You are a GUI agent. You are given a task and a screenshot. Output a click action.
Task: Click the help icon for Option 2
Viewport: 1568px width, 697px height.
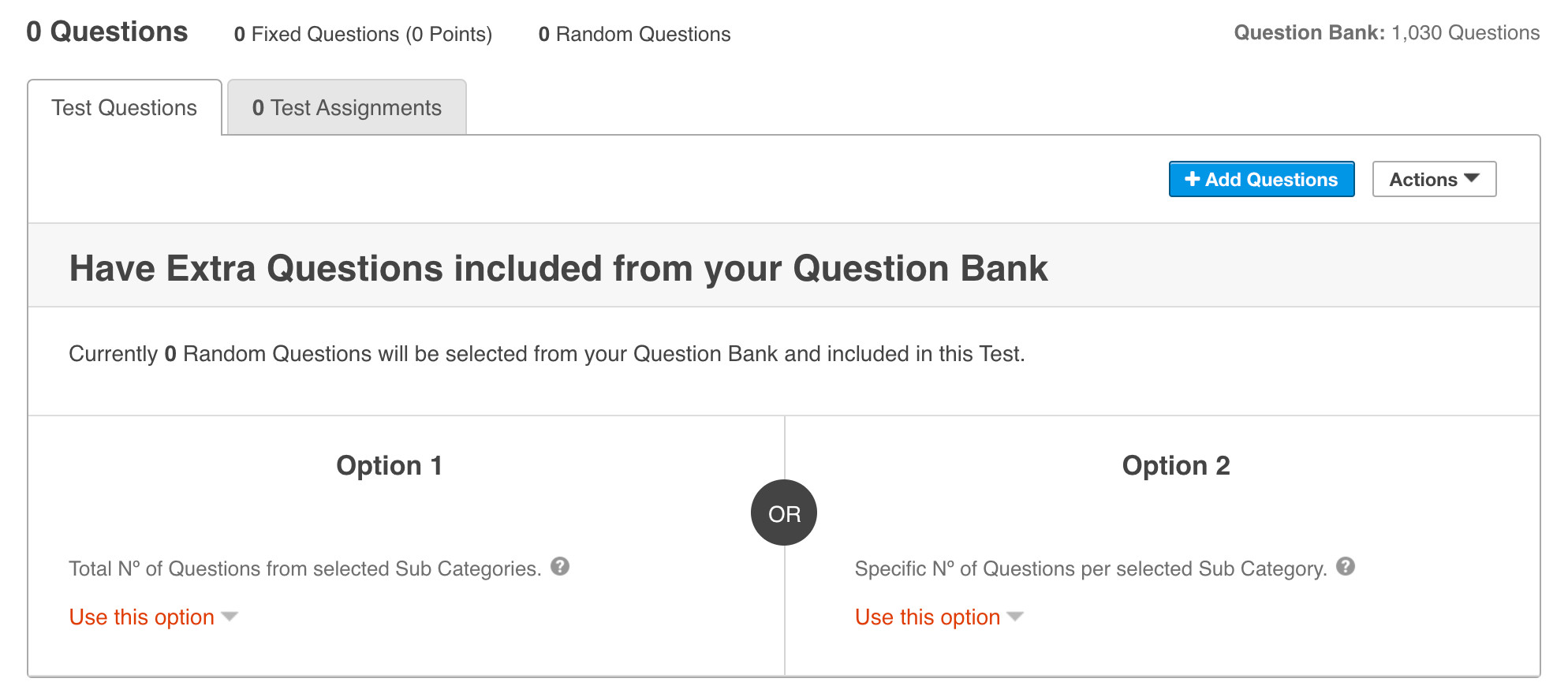click(x=1346, y=566)
